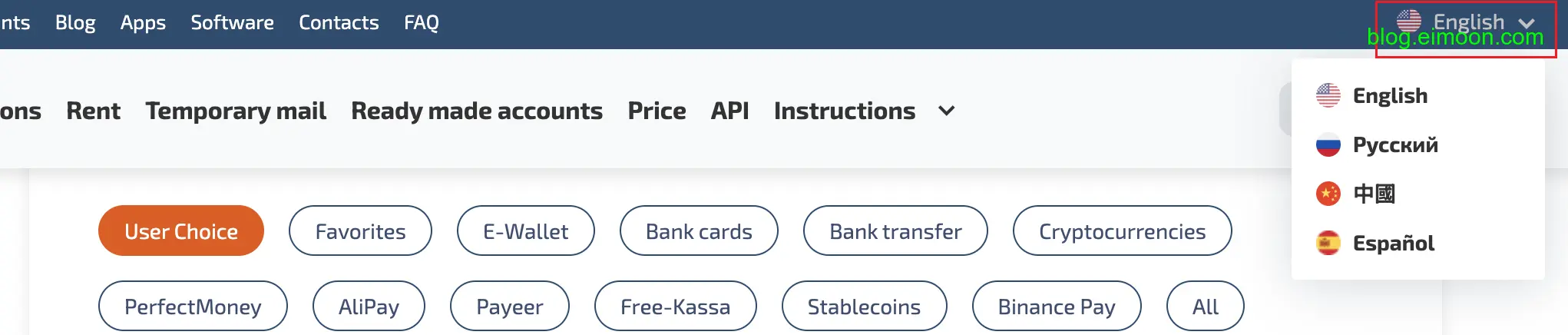Click the US flag icon beside English
Viewport: 1568px width, 335px height.
pos(1328,95)
